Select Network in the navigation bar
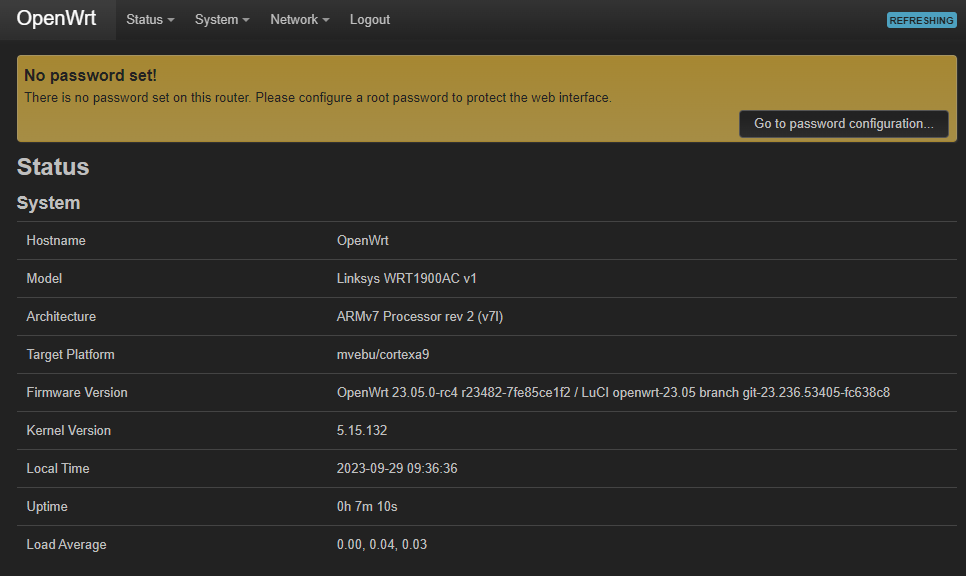Image resolution: width=966 pixels, height=576 pixels. pos(299,19)
